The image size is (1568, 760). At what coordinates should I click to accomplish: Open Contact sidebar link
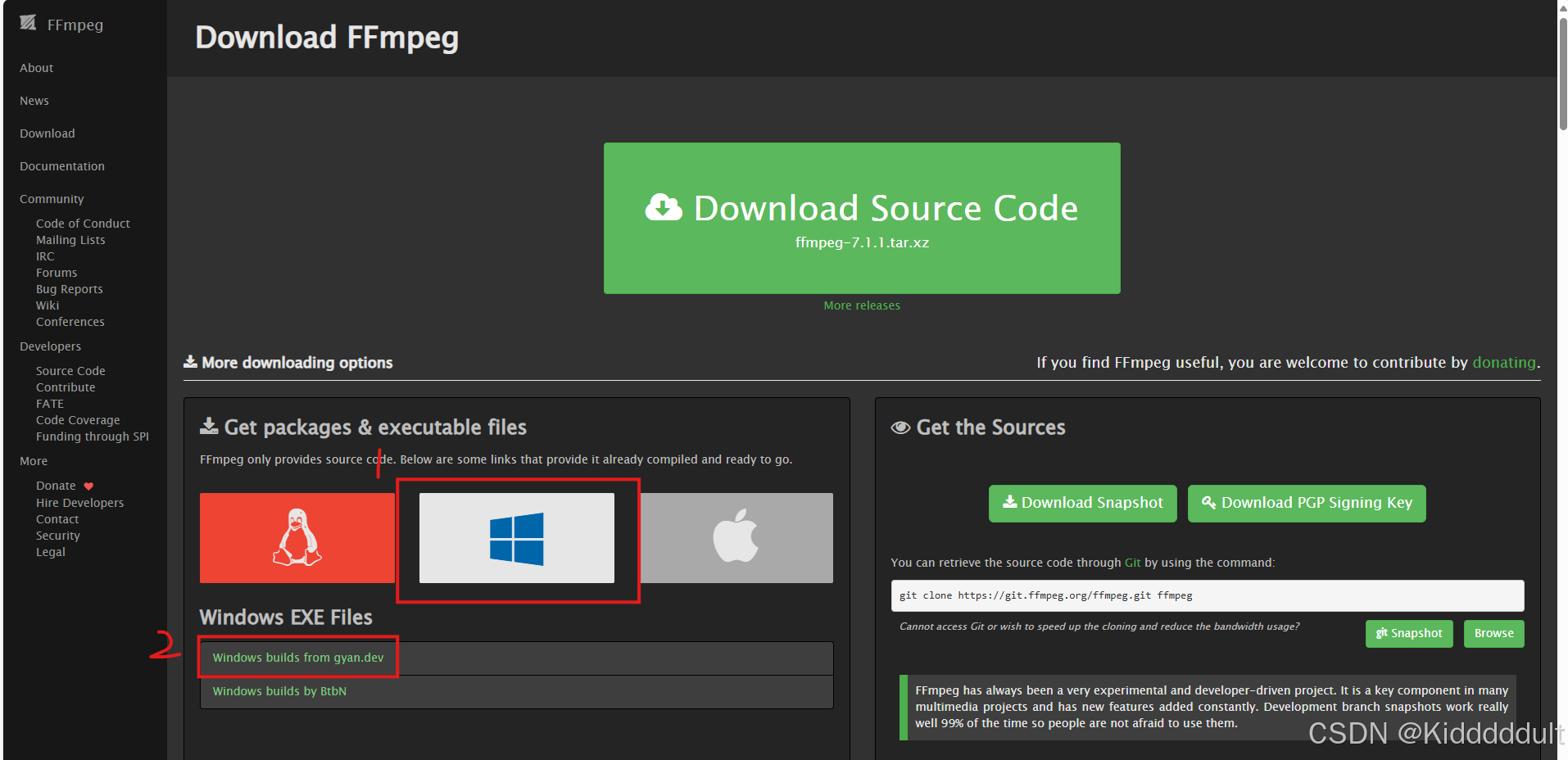click(x=57, y=519)
